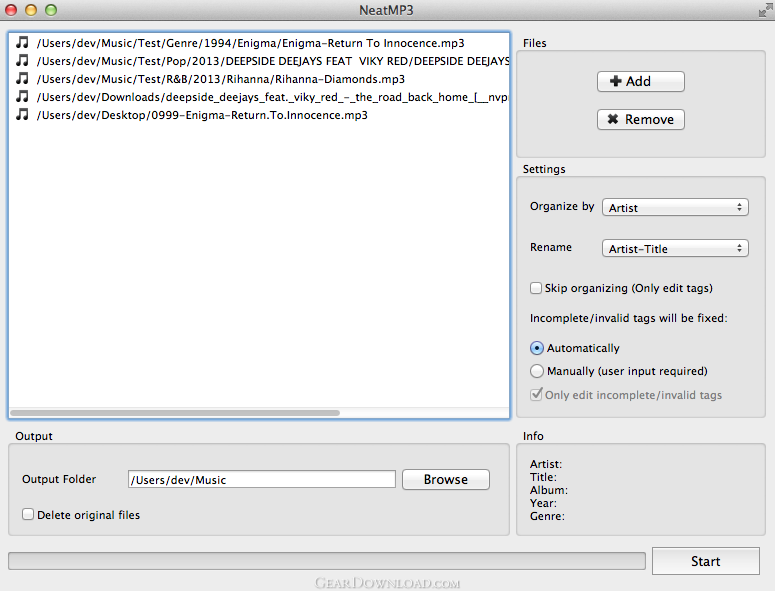
Task: Click the progress bar beside Start
Action: pos(327,561)
